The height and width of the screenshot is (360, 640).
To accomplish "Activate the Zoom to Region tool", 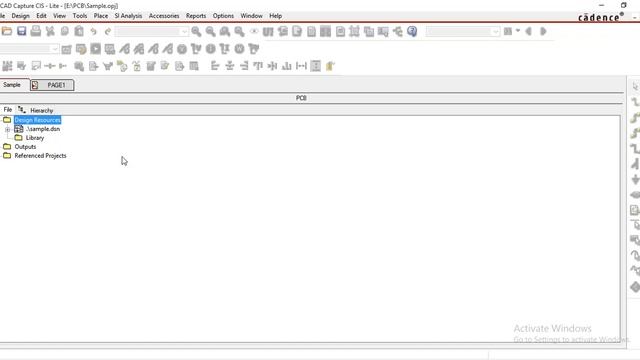I will (225, 31).
